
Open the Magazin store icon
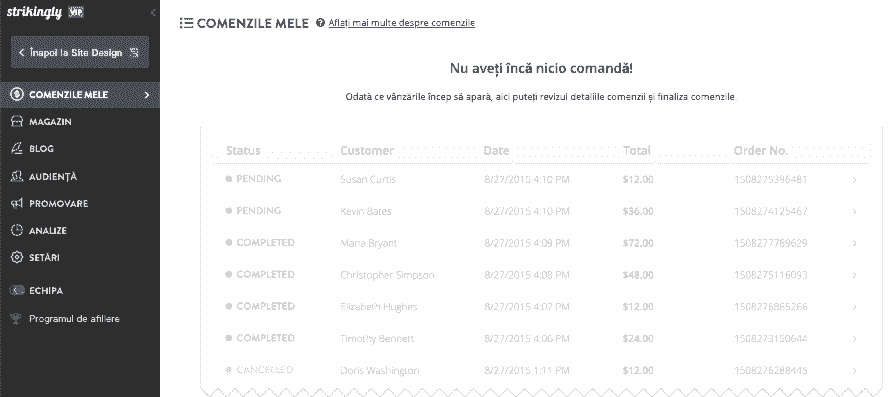pyautogui.click(x=17, y=121)
